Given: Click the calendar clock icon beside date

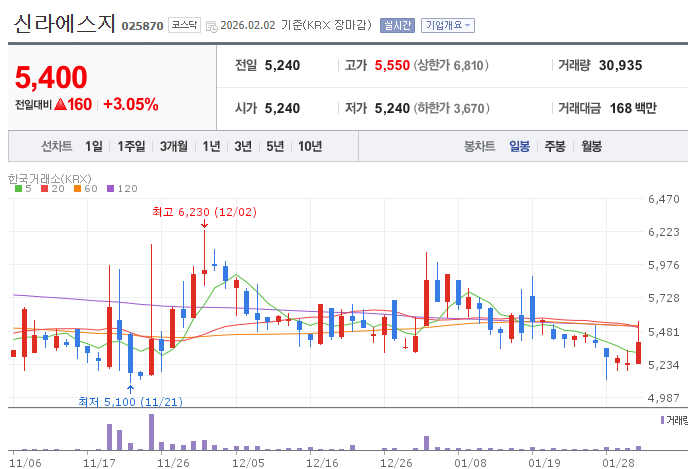Looking at the screenshot, I should (211, 26).
